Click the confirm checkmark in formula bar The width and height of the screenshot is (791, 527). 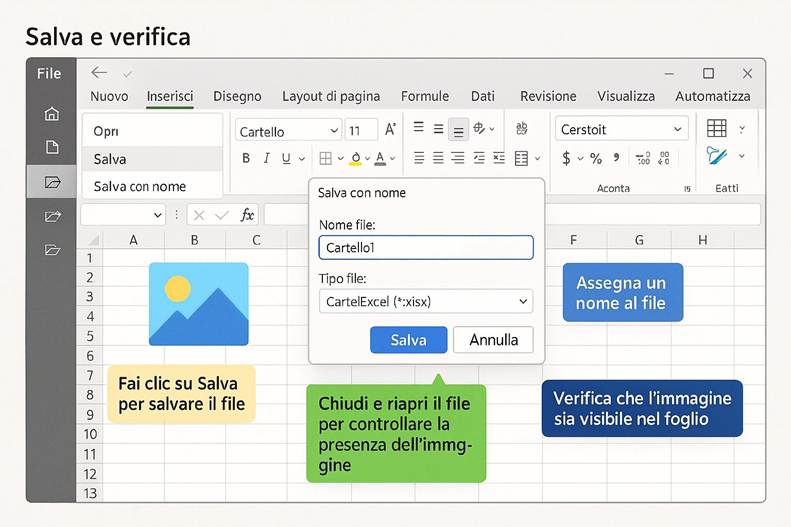click(221, 215)
